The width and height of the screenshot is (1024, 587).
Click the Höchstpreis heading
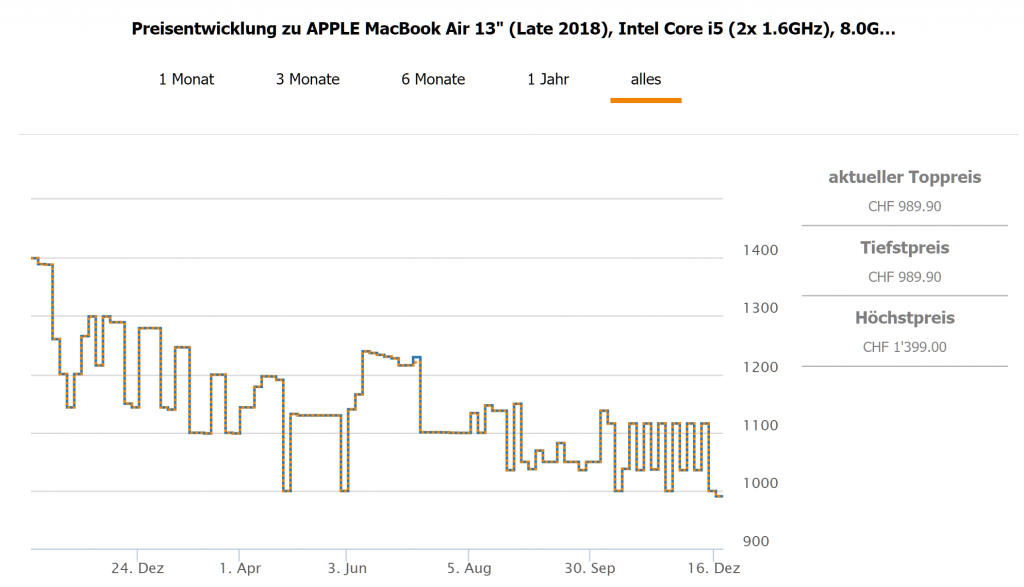[904, 318]
